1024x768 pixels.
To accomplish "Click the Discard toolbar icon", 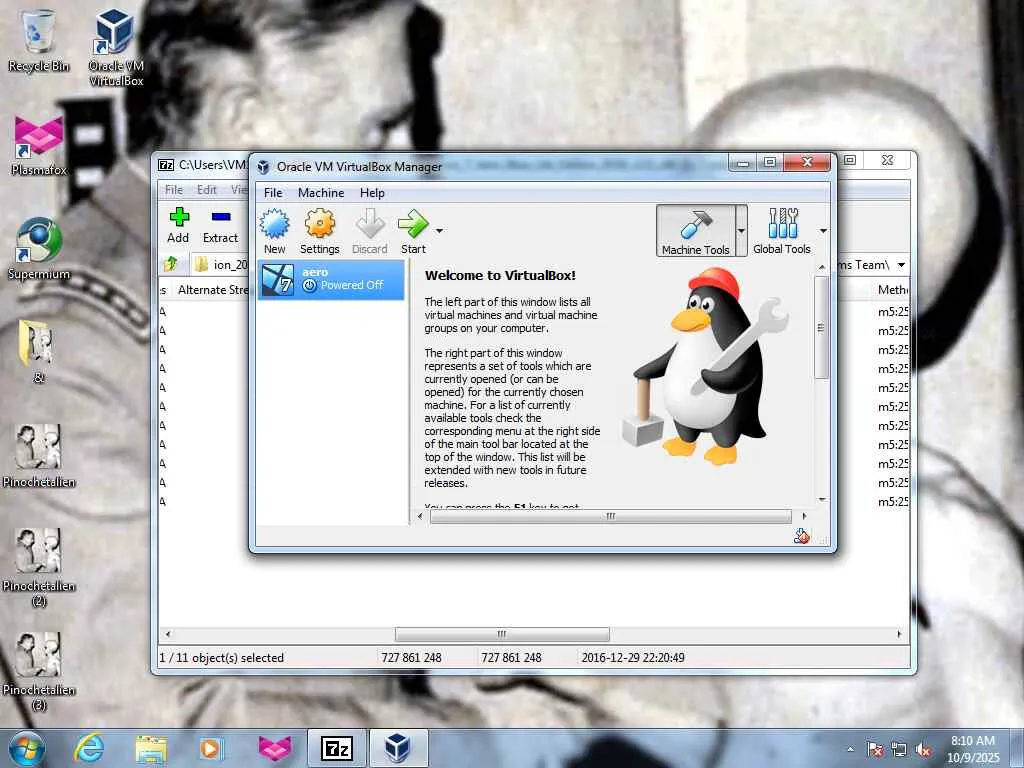I will click(370, 231).
